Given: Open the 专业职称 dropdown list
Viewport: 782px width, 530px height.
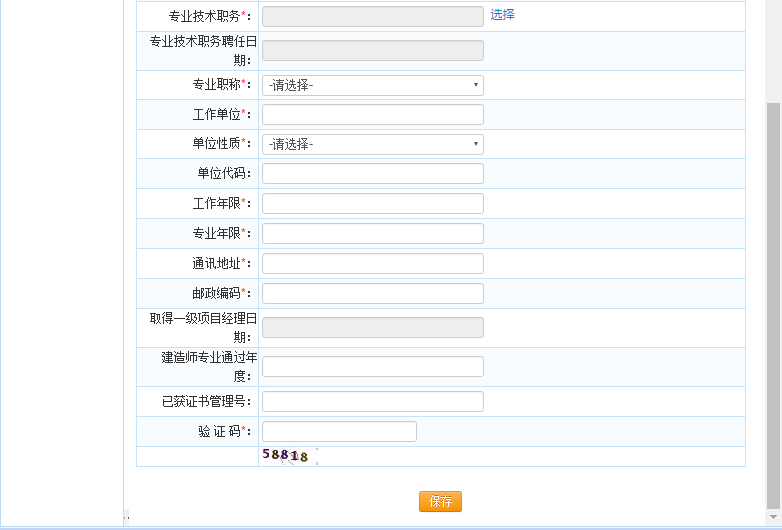Looking at the screenshot, I should 372,85.
